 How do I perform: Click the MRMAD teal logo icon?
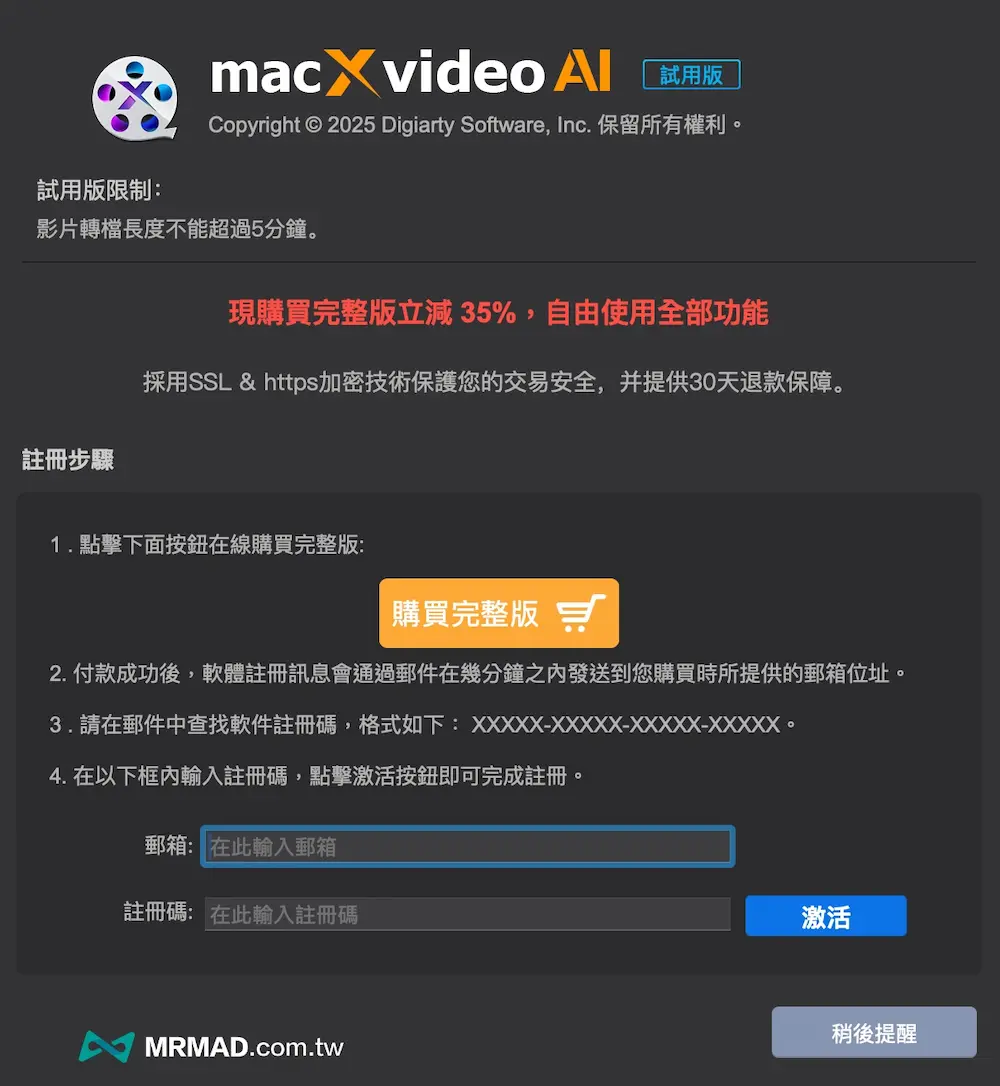106,1047
